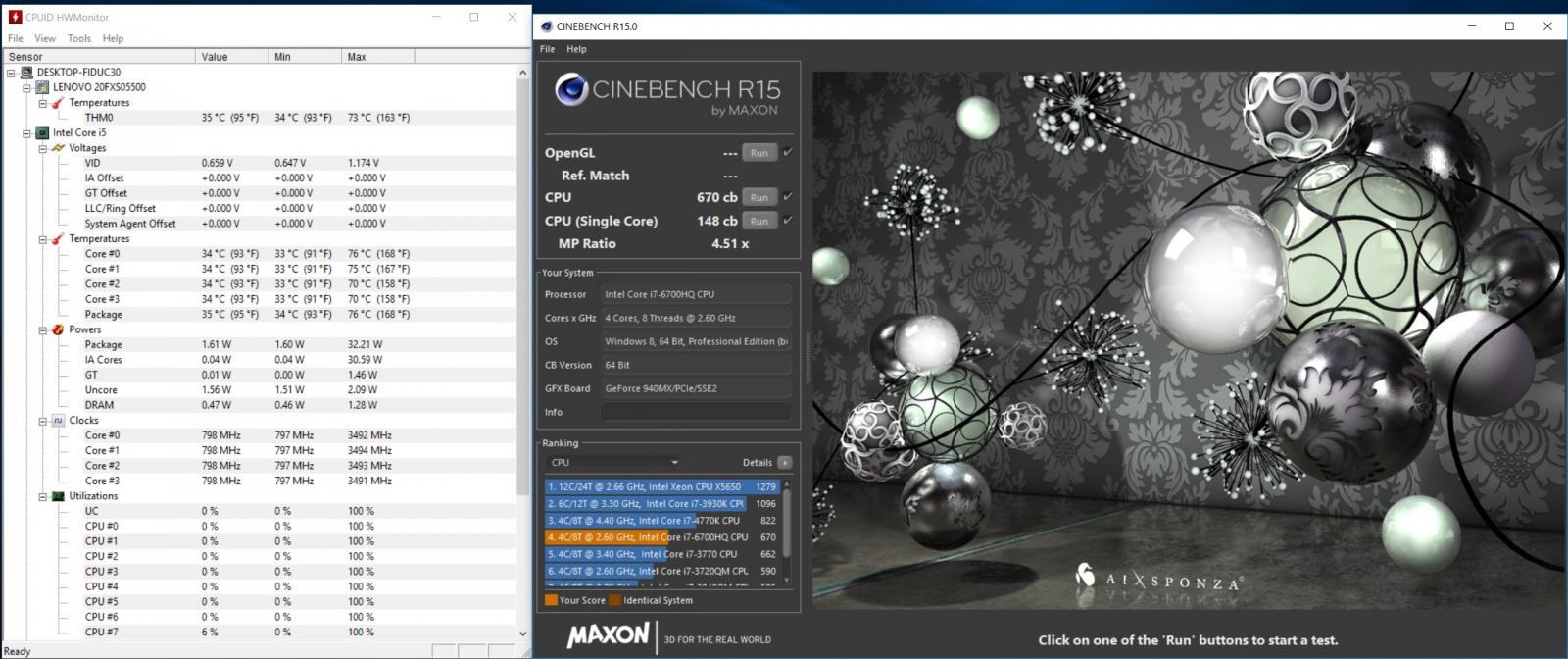Select the IA Cores power row
This screenshot has height=659, width=1568.
point(259,360)
